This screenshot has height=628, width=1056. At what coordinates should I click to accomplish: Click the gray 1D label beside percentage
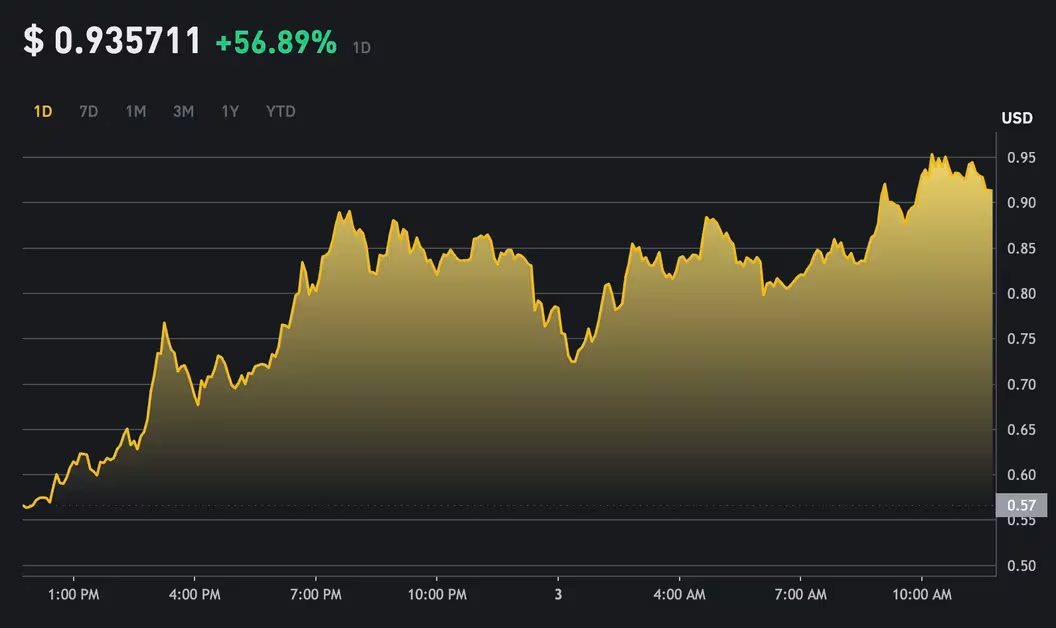click(x=362, y=47)
